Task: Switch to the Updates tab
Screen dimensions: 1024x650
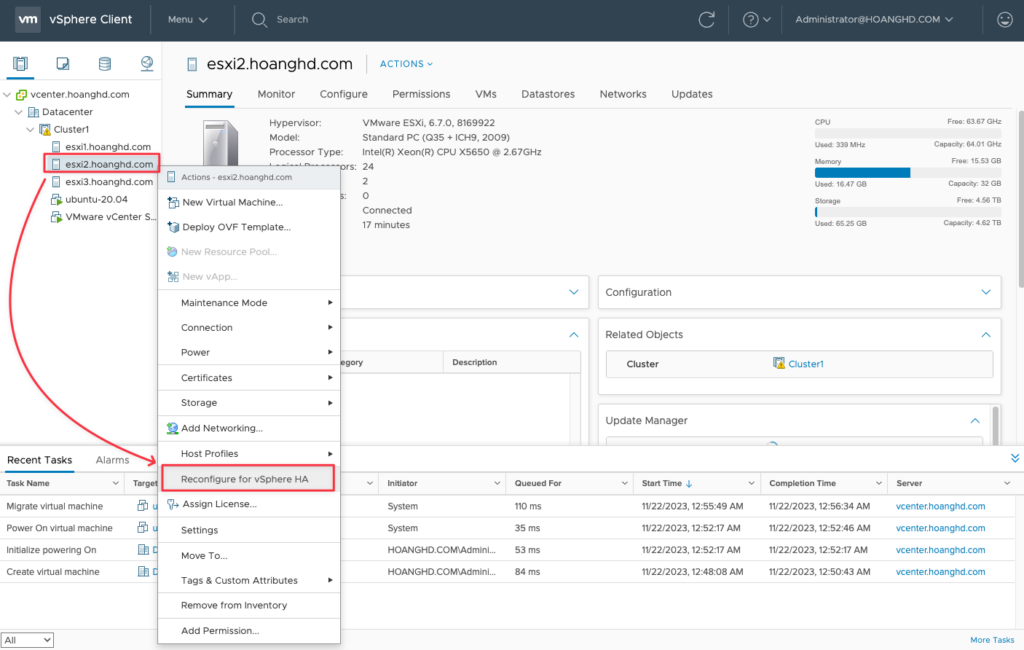Action: [x=692, y=94]
